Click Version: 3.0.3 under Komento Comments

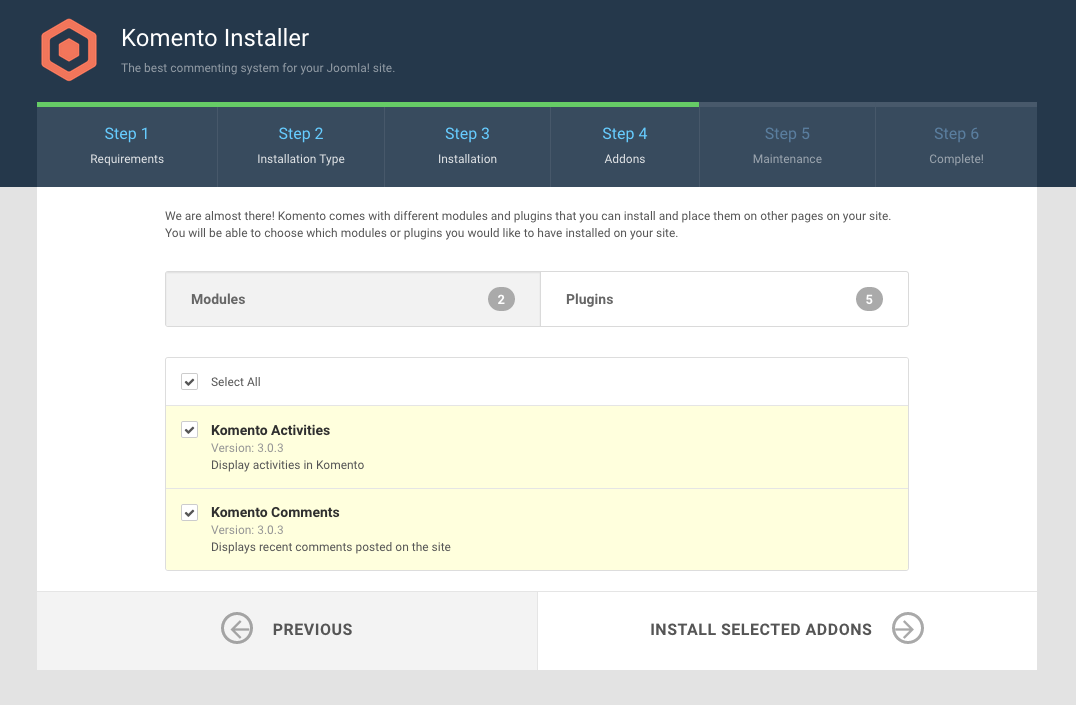[x=247, y=530]
